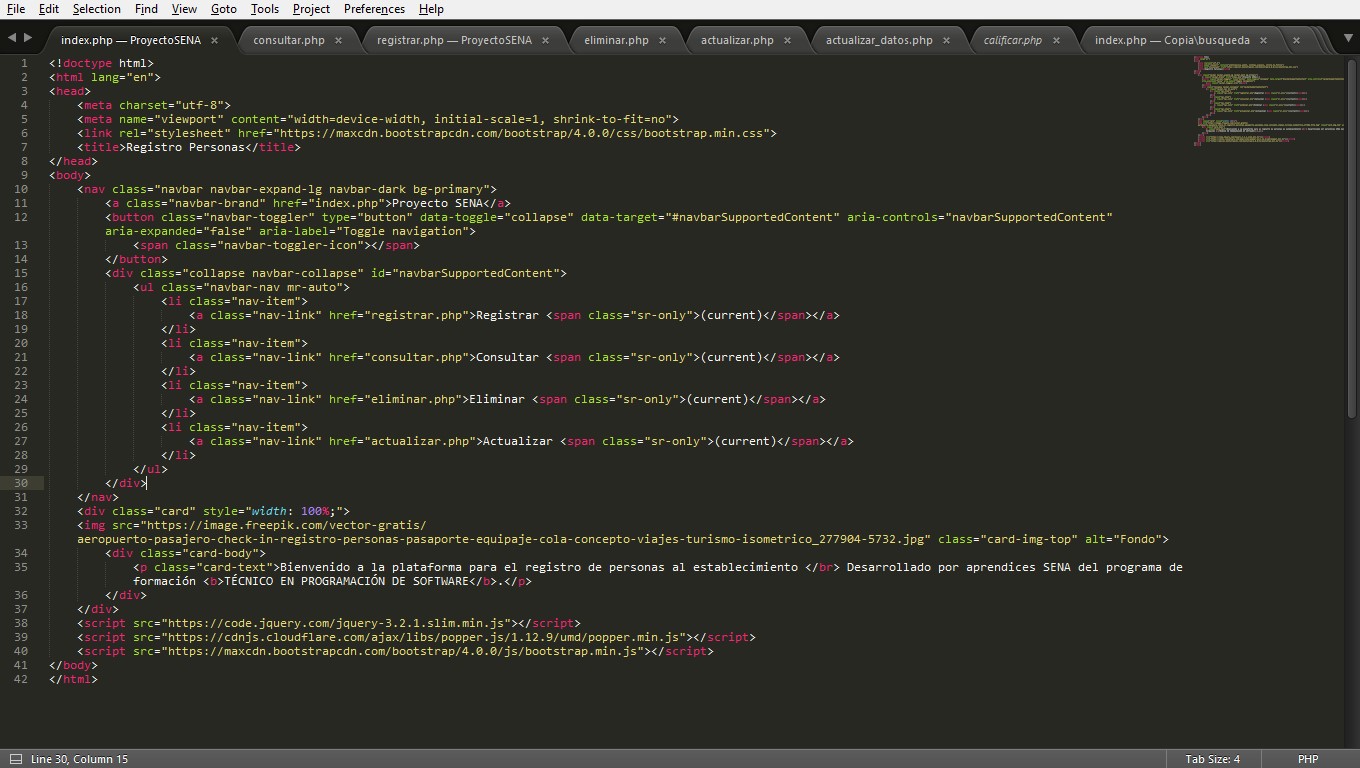This screenshot has width=1360, height=768.
Task: Open the PHP syntax selector
Action: tap(1307, 759)
